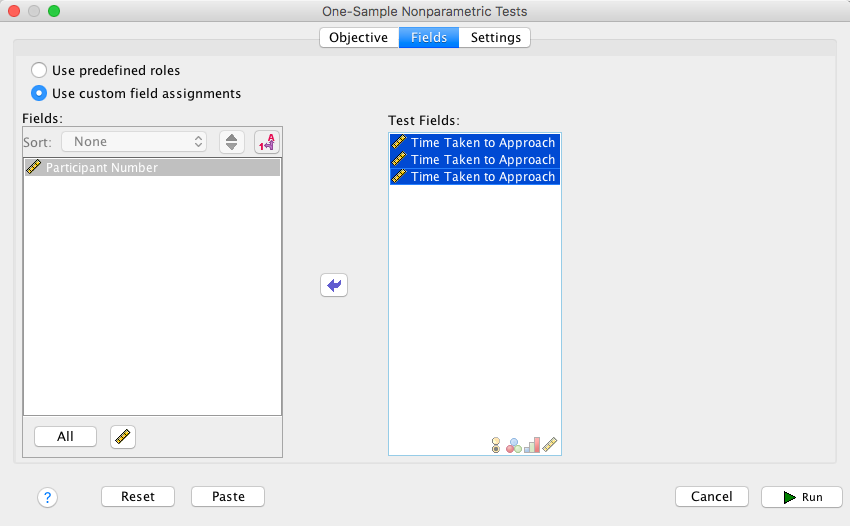Click the blue move-field arrow button
This screenshot has height=526, width=850.
tap(334, 285)
